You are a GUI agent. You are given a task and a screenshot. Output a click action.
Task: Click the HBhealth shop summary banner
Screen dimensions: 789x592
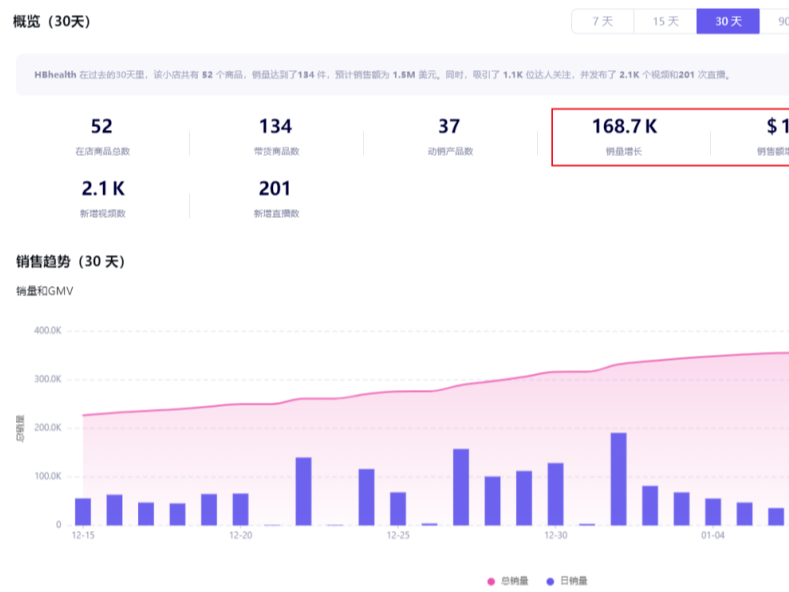tap(400, 75)
